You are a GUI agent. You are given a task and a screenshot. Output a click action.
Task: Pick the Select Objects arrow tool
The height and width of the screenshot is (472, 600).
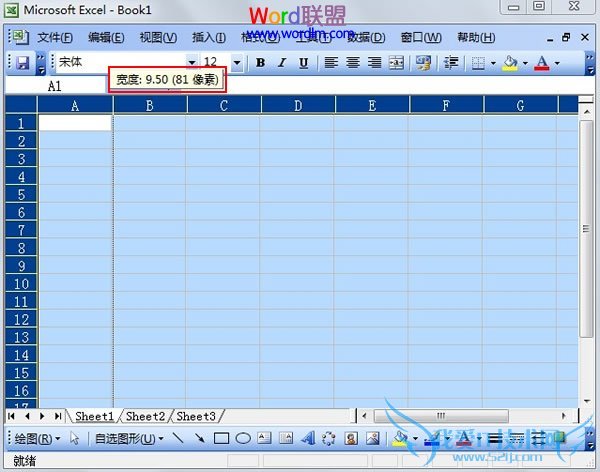tap(75, 439)
